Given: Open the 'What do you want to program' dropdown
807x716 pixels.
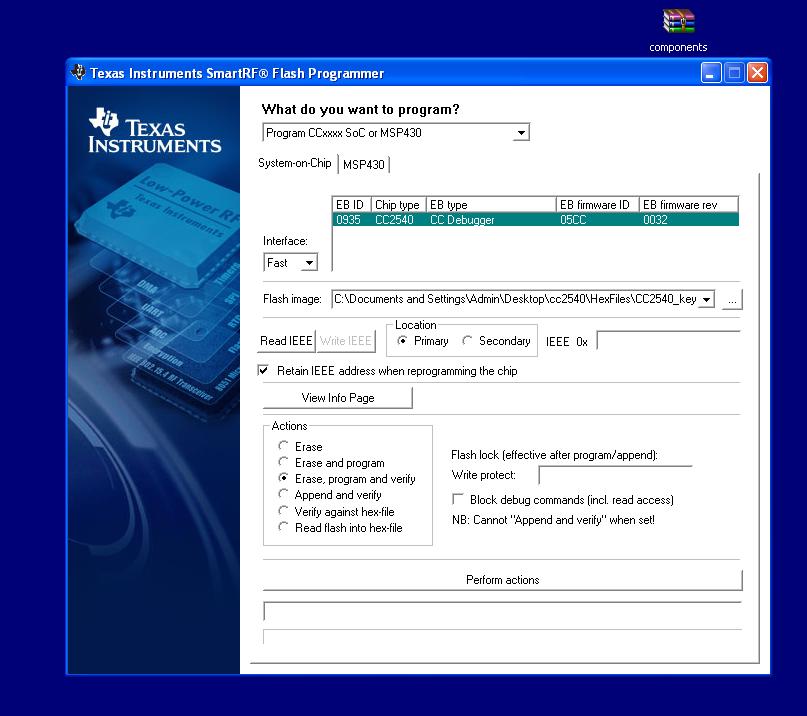Looking at the screenshot, I should 521,133.
